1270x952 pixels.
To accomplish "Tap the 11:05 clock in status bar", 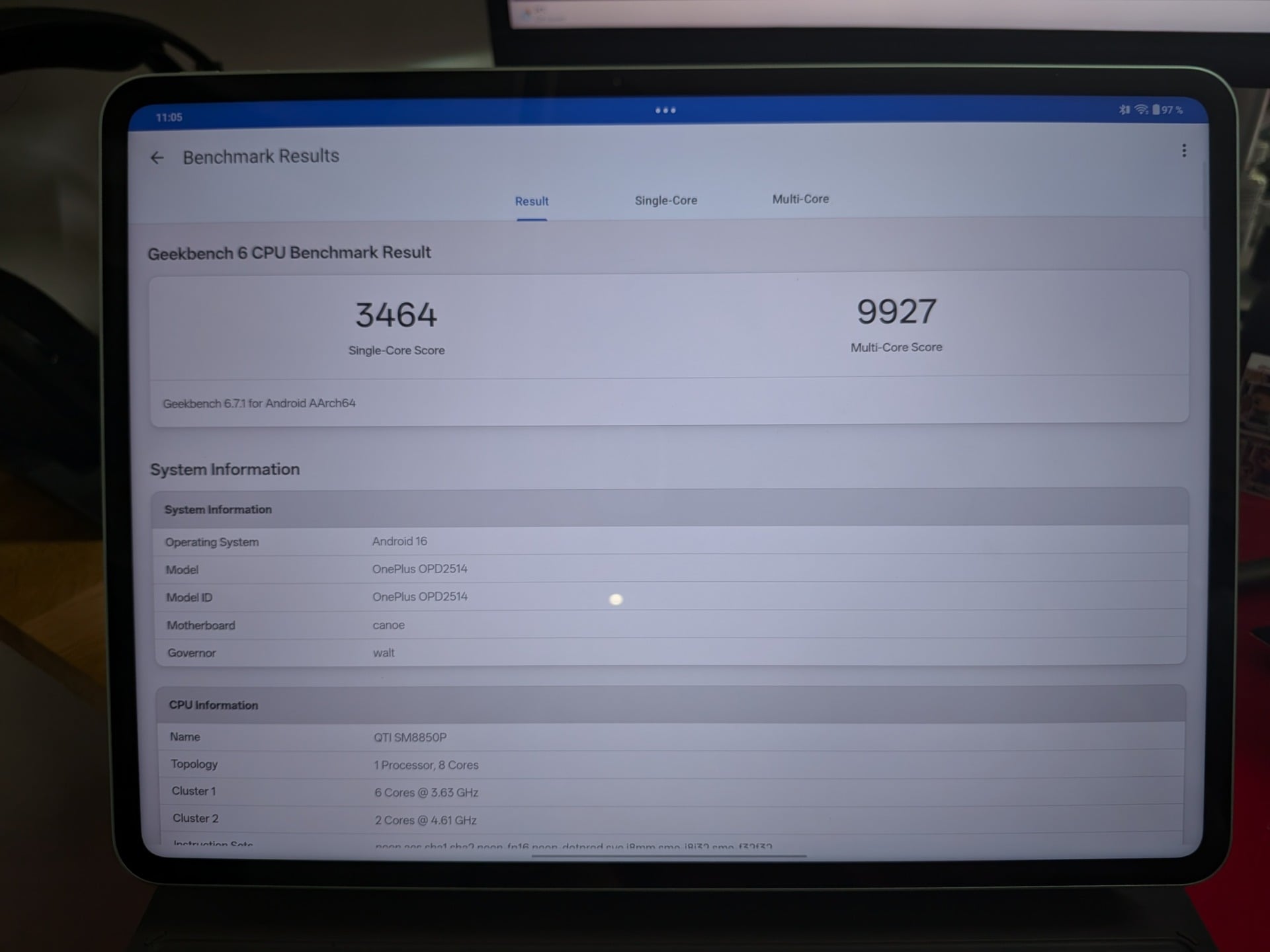I will coord(169,118).
